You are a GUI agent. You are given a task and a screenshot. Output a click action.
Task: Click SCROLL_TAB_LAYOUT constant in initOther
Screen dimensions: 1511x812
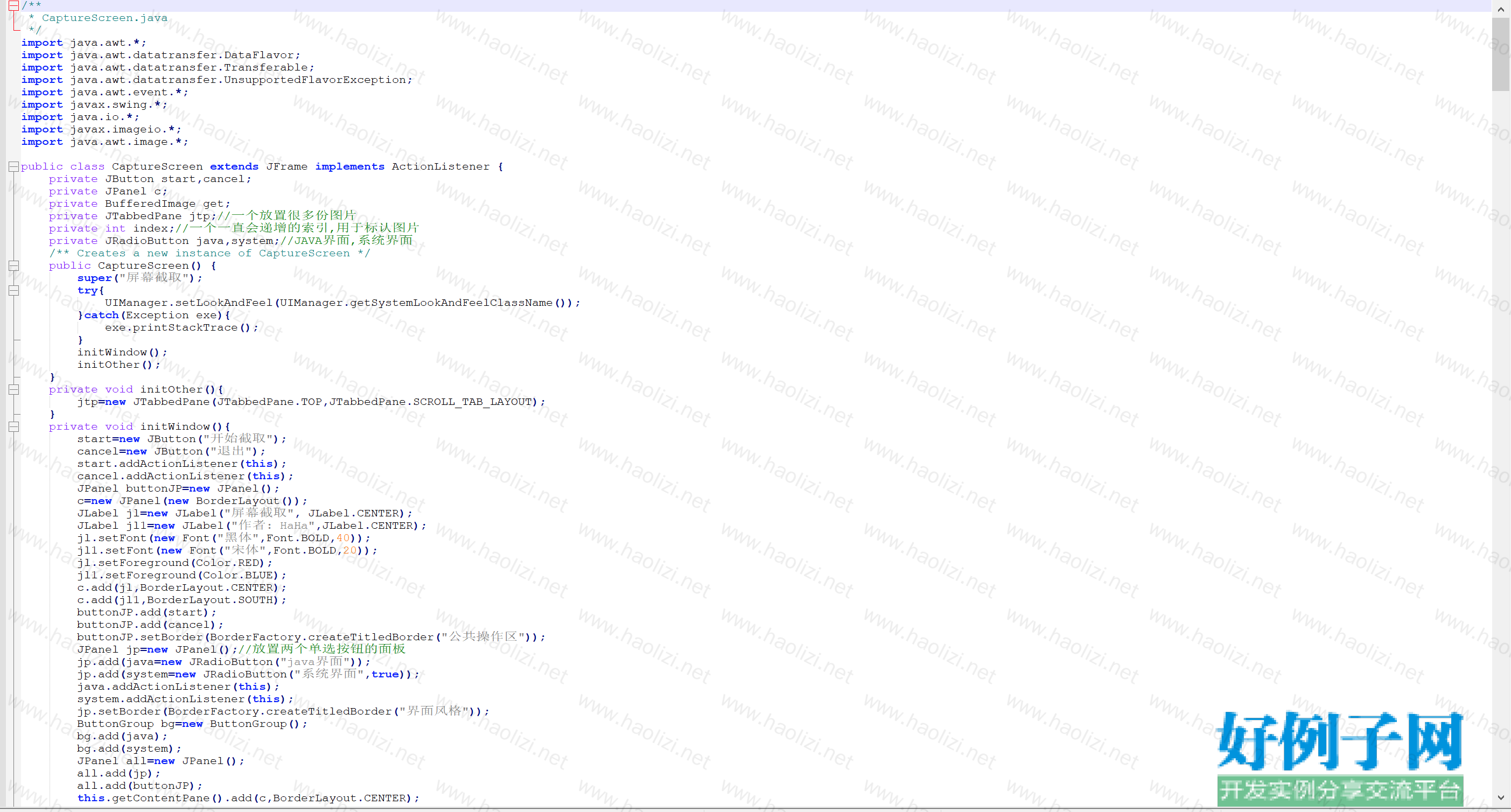[472, 402]
